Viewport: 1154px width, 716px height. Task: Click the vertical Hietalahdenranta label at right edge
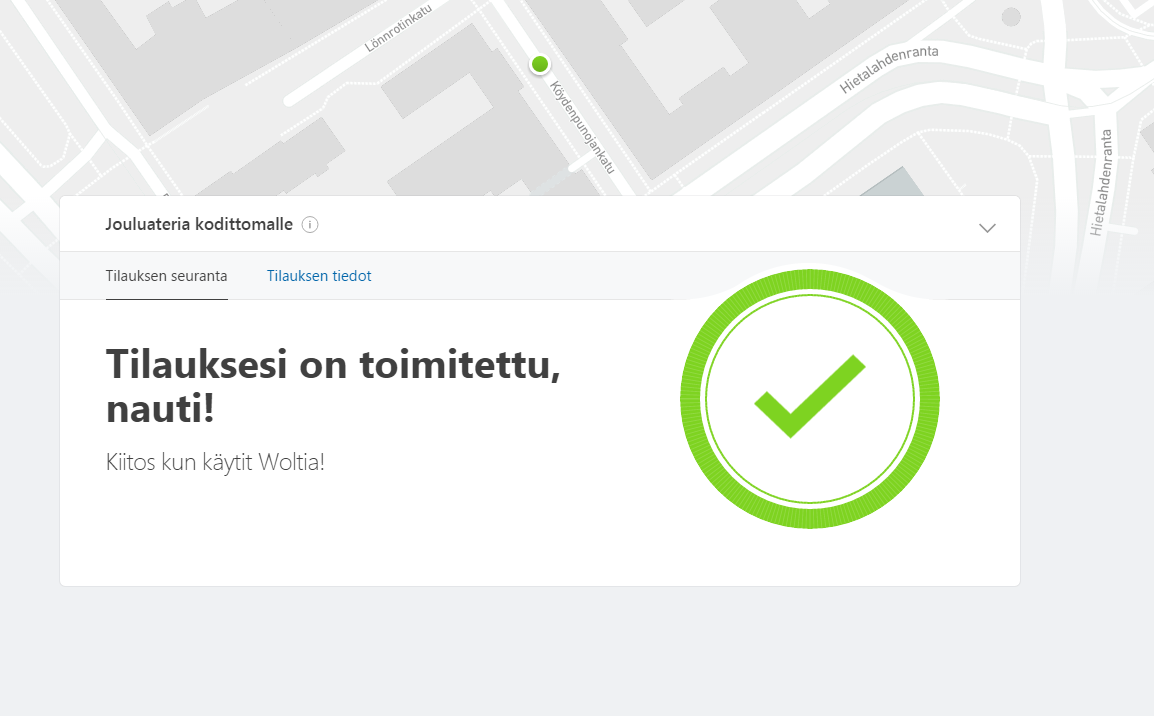(1104, 182)
